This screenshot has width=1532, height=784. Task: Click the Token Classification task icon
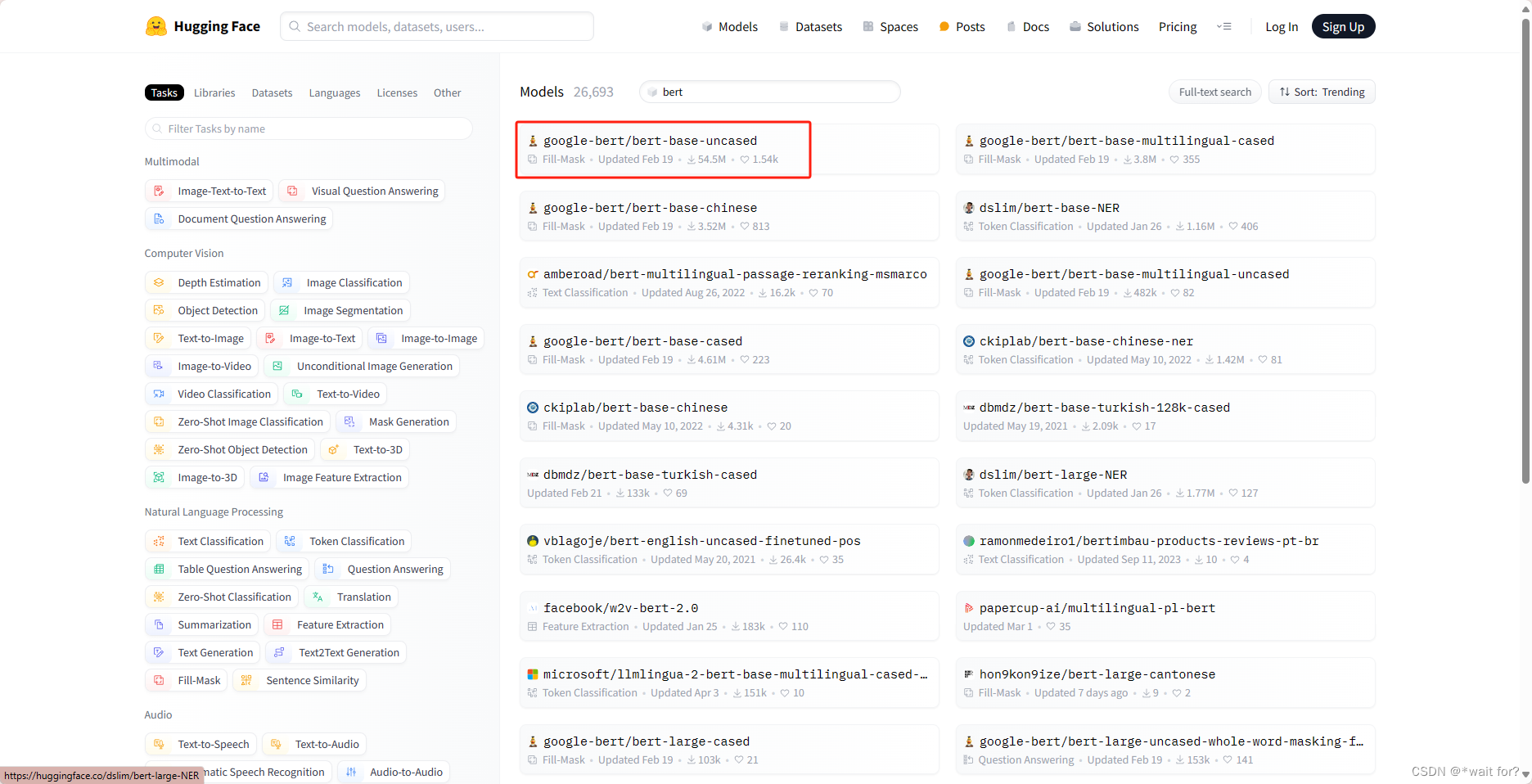(291, 541)
